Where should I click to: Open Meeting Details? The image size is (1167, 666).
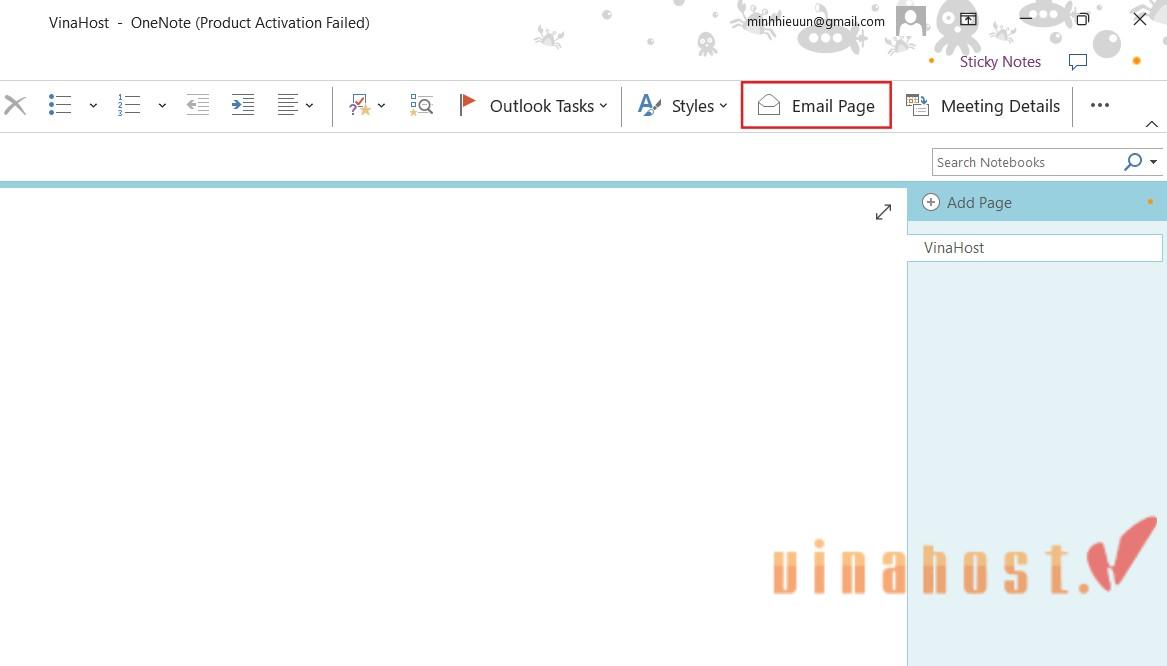tap(982, 106)
